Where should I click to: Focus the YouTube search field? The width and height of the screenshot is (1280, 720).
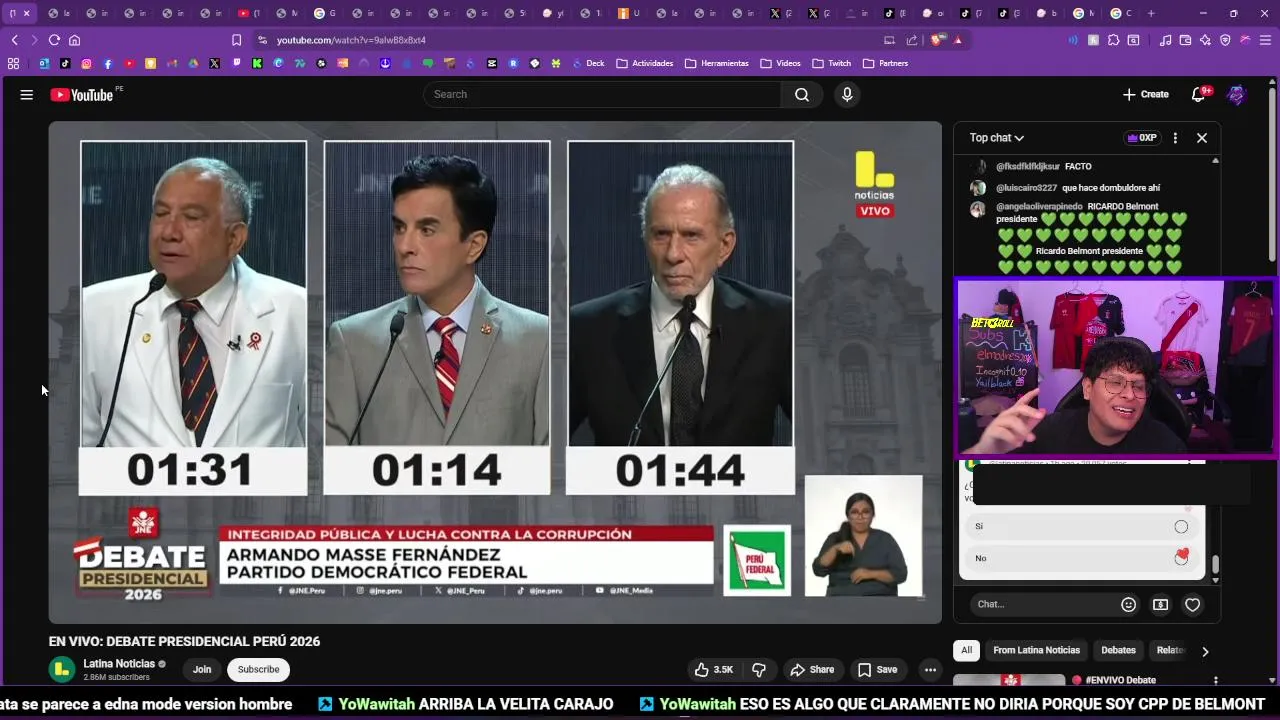coord(602,94)
